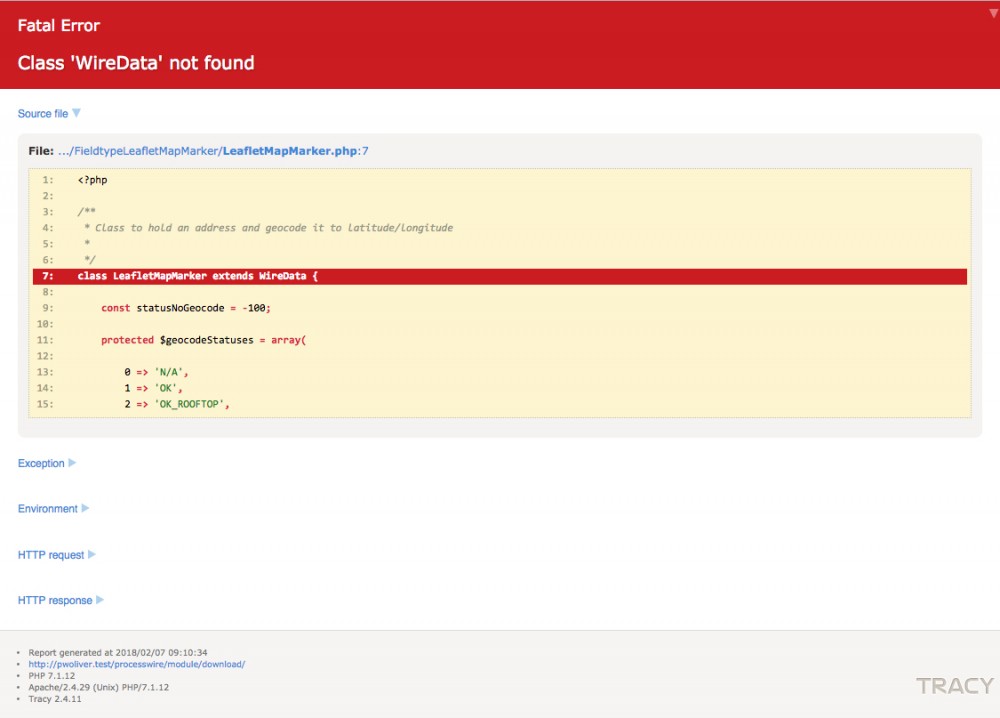The height and width of the screenshot is (718, 1000).
Task: Click the Fatal Error heading
Action: pos(59,25)
